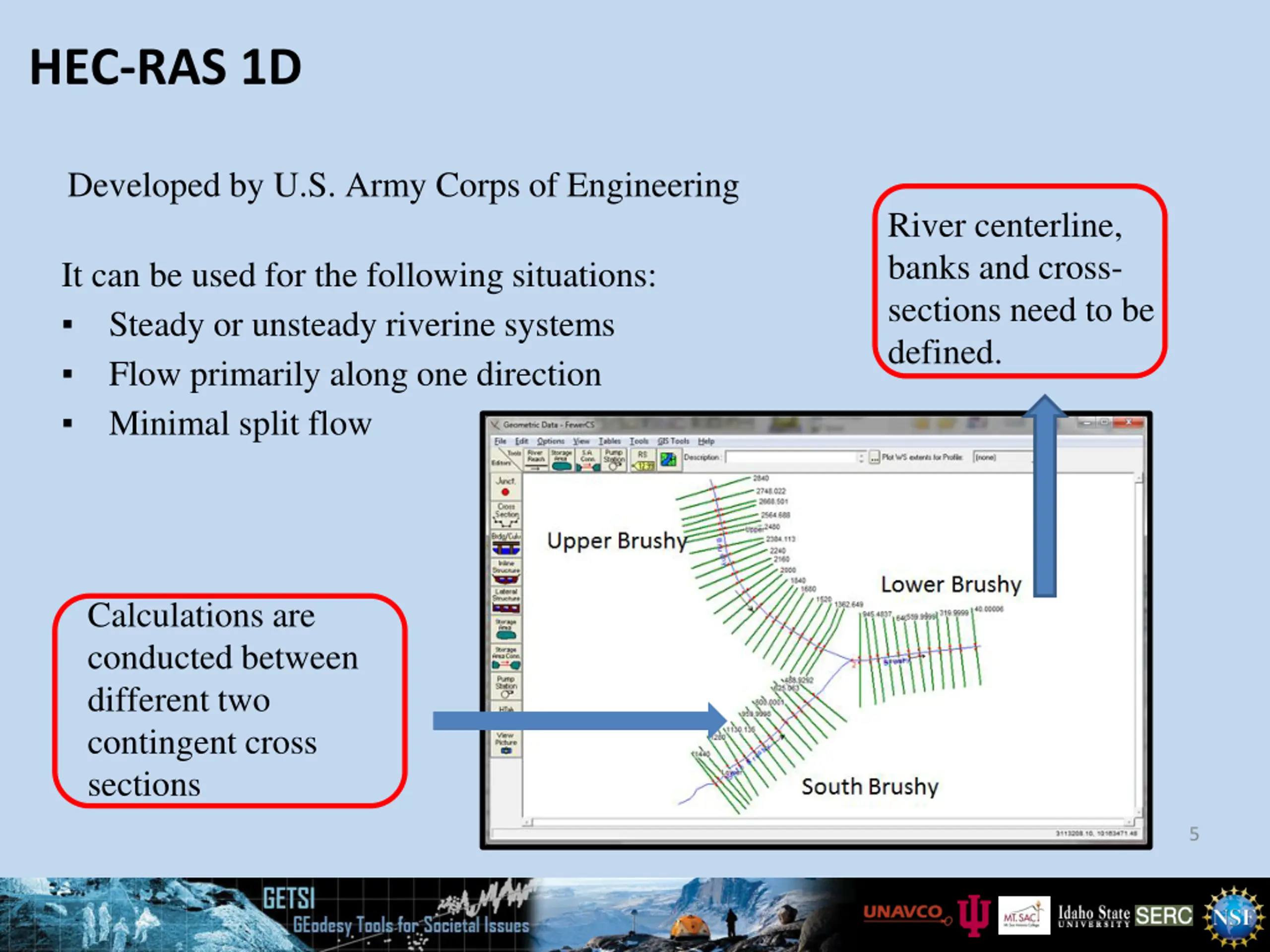Open the Brdg/Culv editor
Image resolution: width=1270 pixels, height=952 pixels.
[506, 543]
